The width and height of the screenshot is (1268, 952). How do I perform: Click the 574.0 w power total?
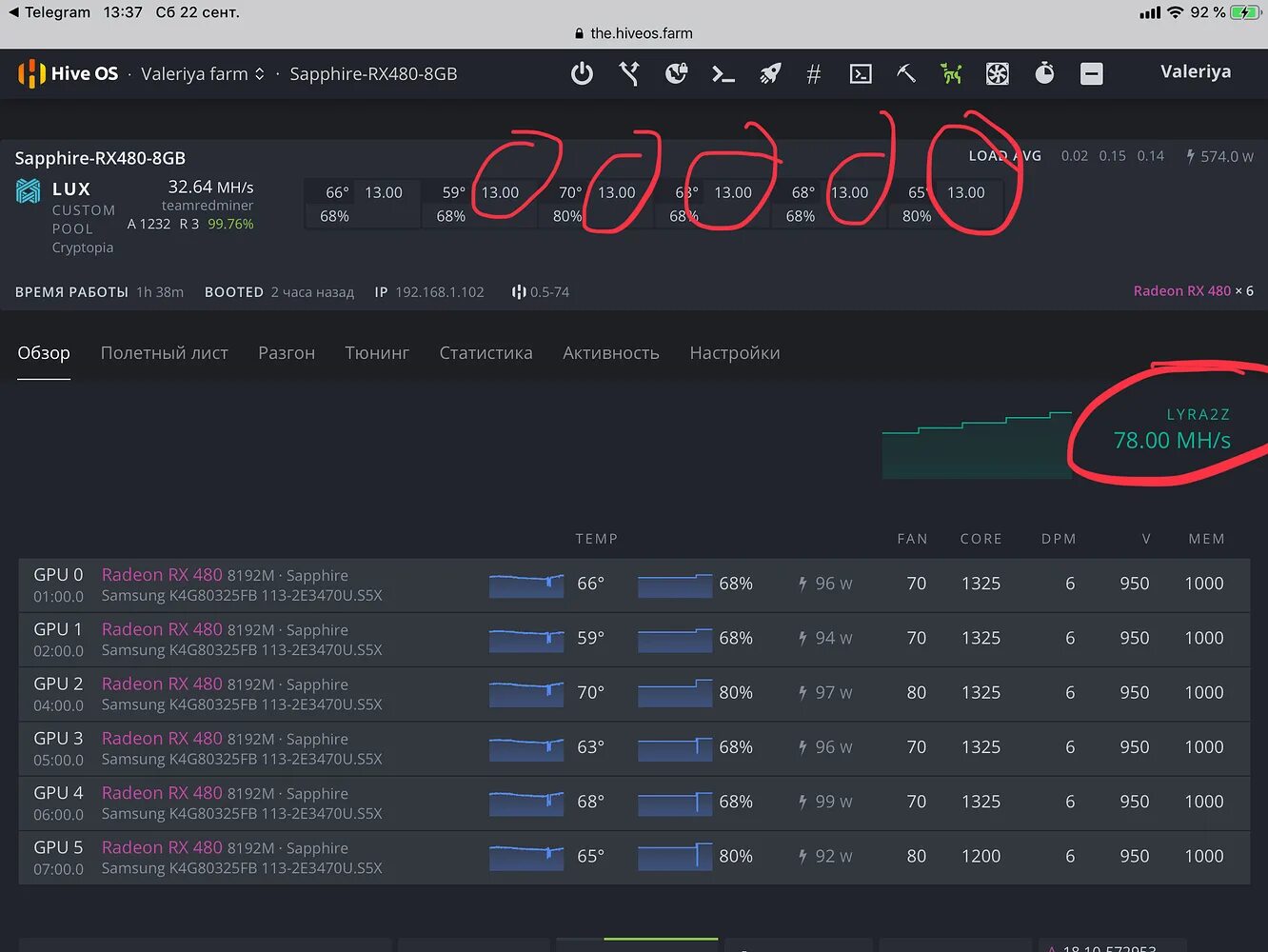click(x=1227, y=156)
